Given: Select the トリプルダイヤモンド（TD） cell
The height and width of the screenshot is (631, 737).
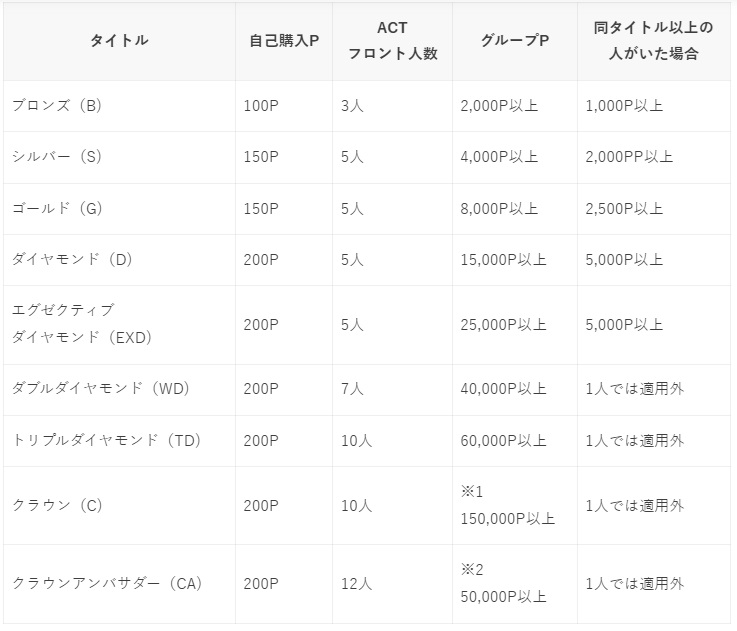Looking at the screenshot, I should [119, 441].
